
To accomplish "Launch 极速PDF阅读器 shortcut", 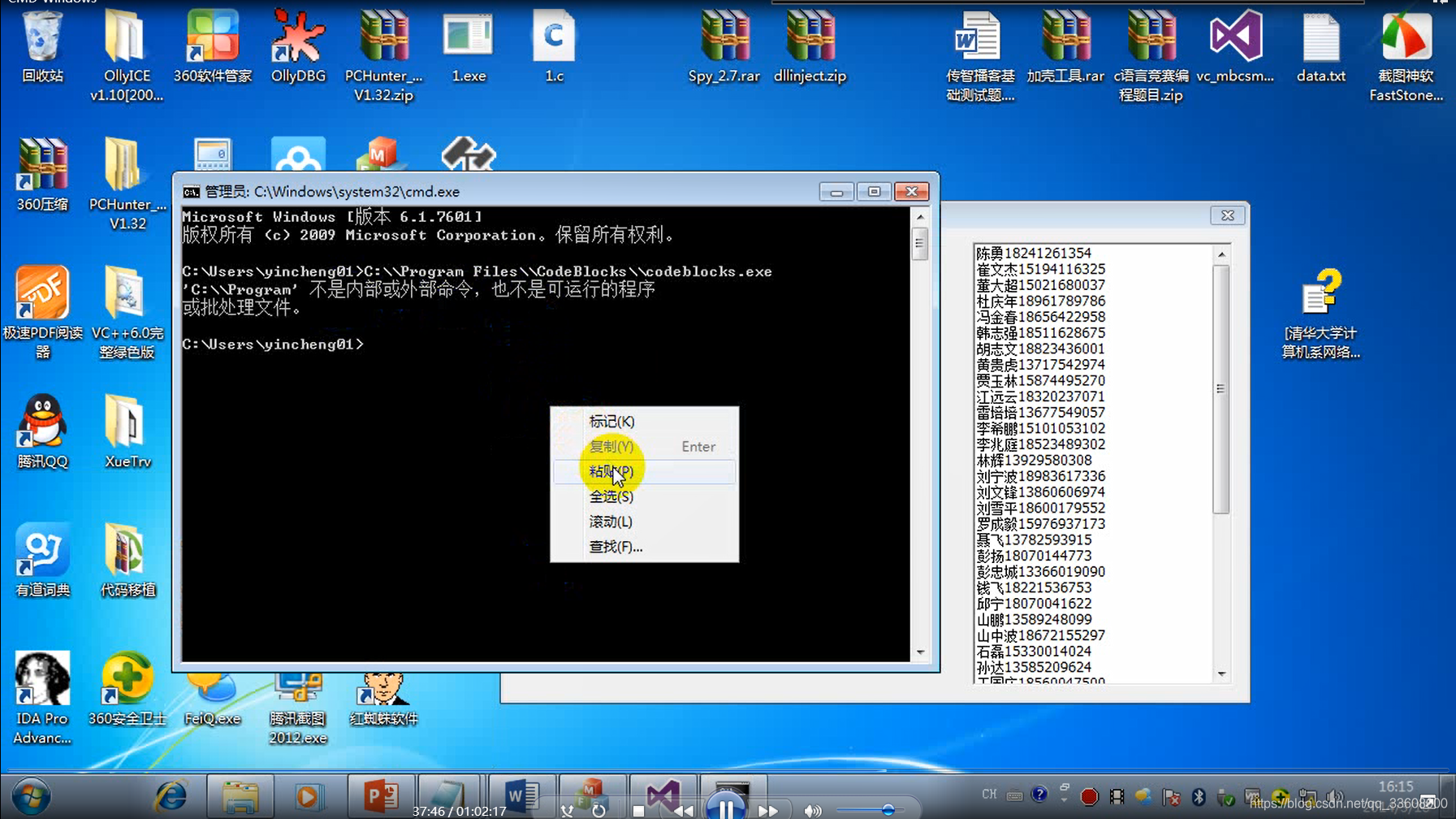I will pos(42,312).
